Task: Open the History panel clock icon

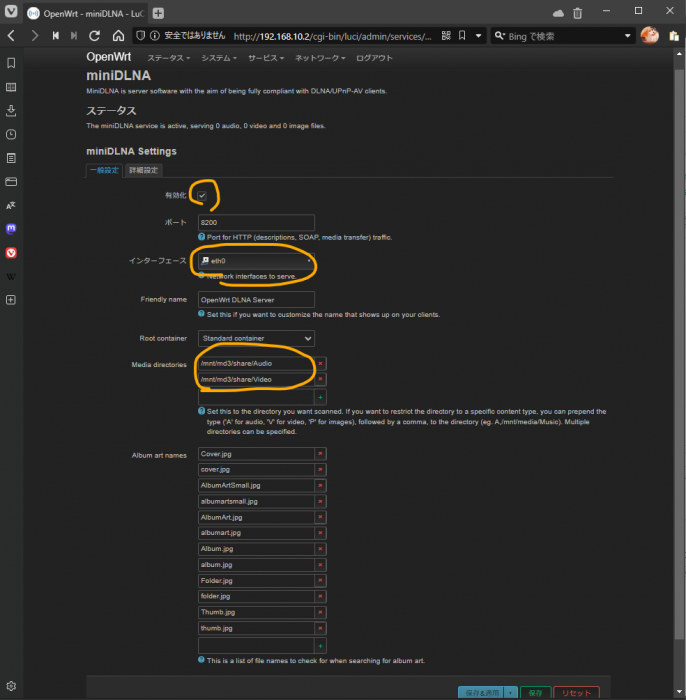Action: [x=11, y=134]
